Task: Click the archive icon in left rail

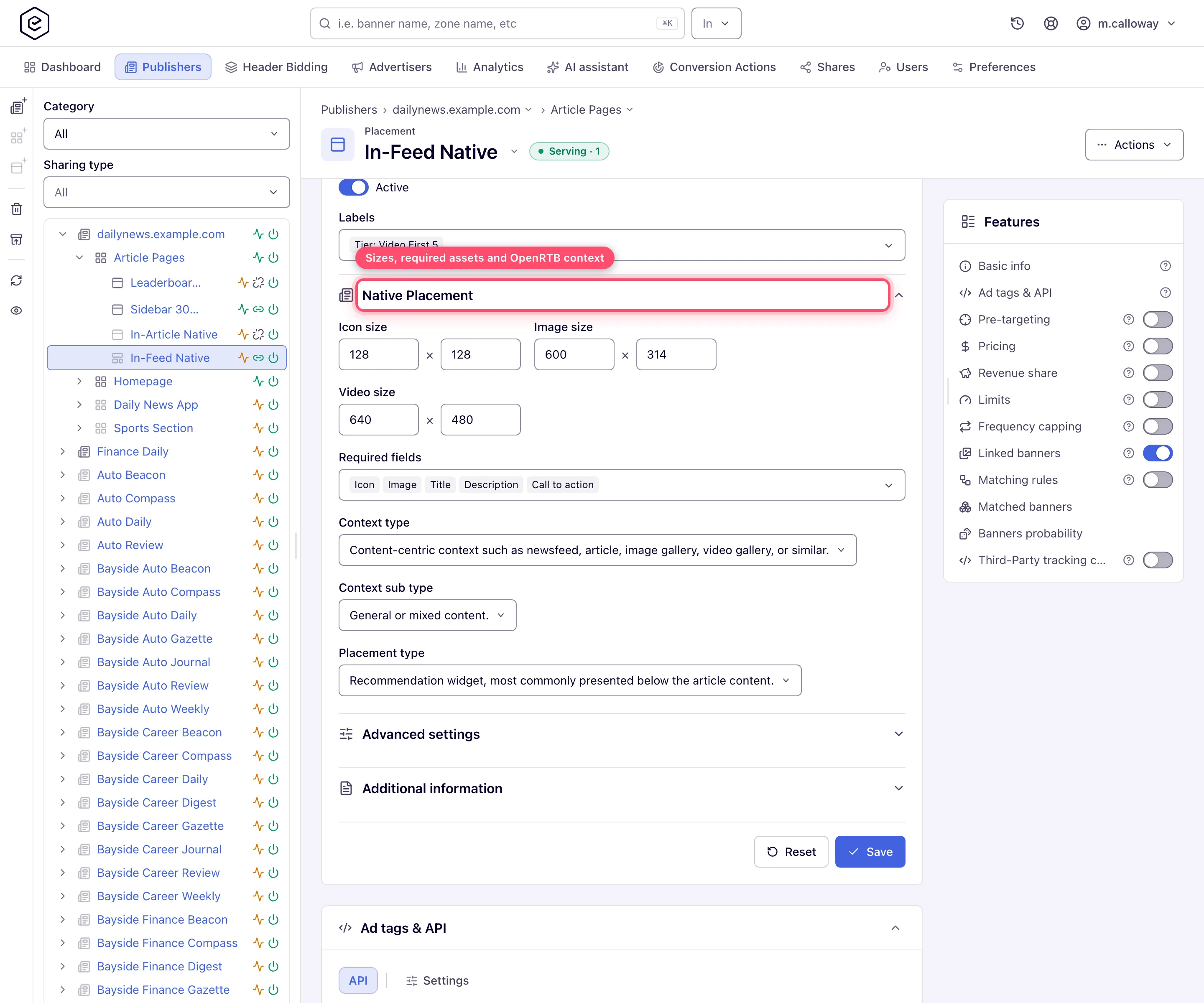Action: click(x=17, y=239)
